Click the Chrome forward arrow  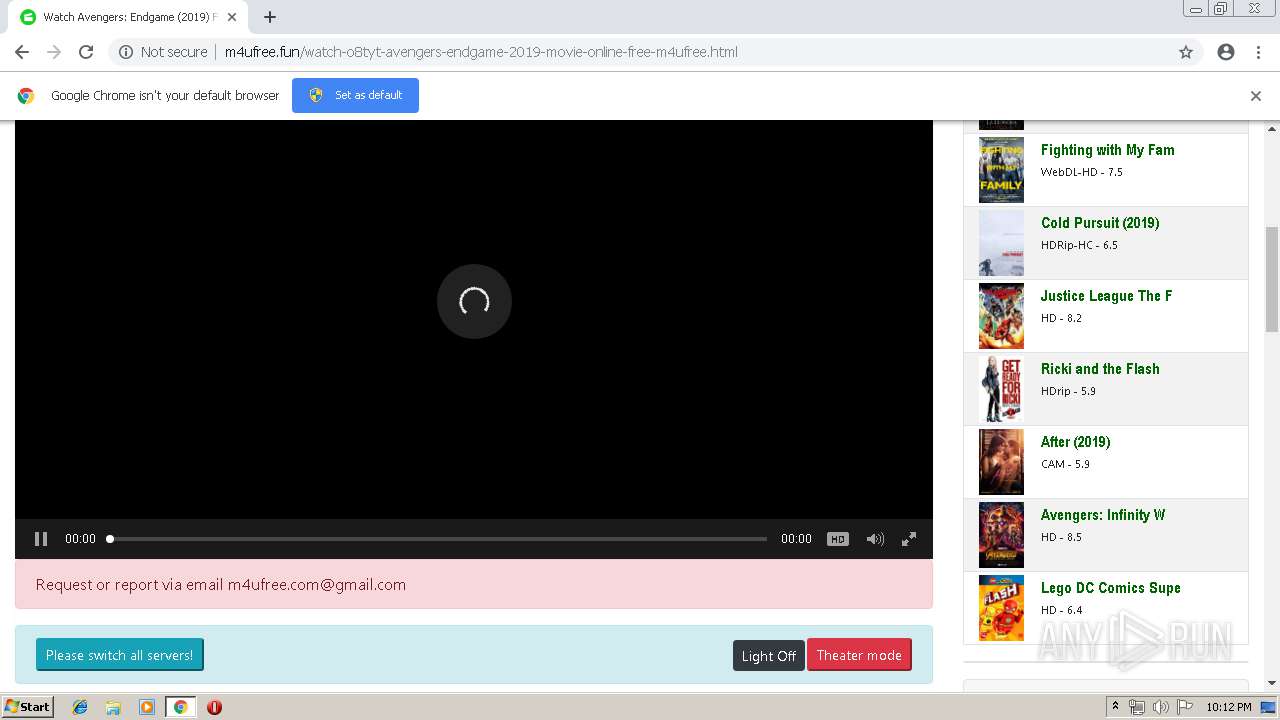click(x=54, y=52)
